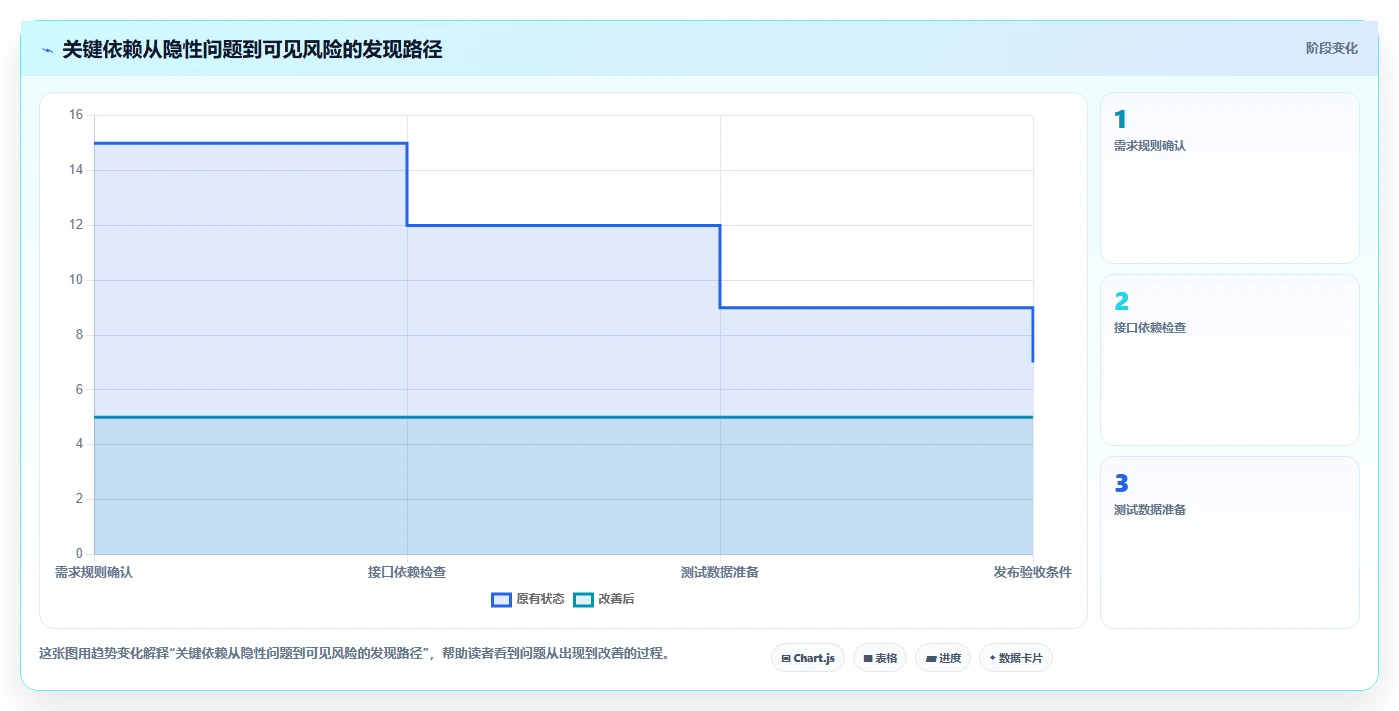
Task: Toggle the 改善后 legend item
Action: (x=604, y=599)
